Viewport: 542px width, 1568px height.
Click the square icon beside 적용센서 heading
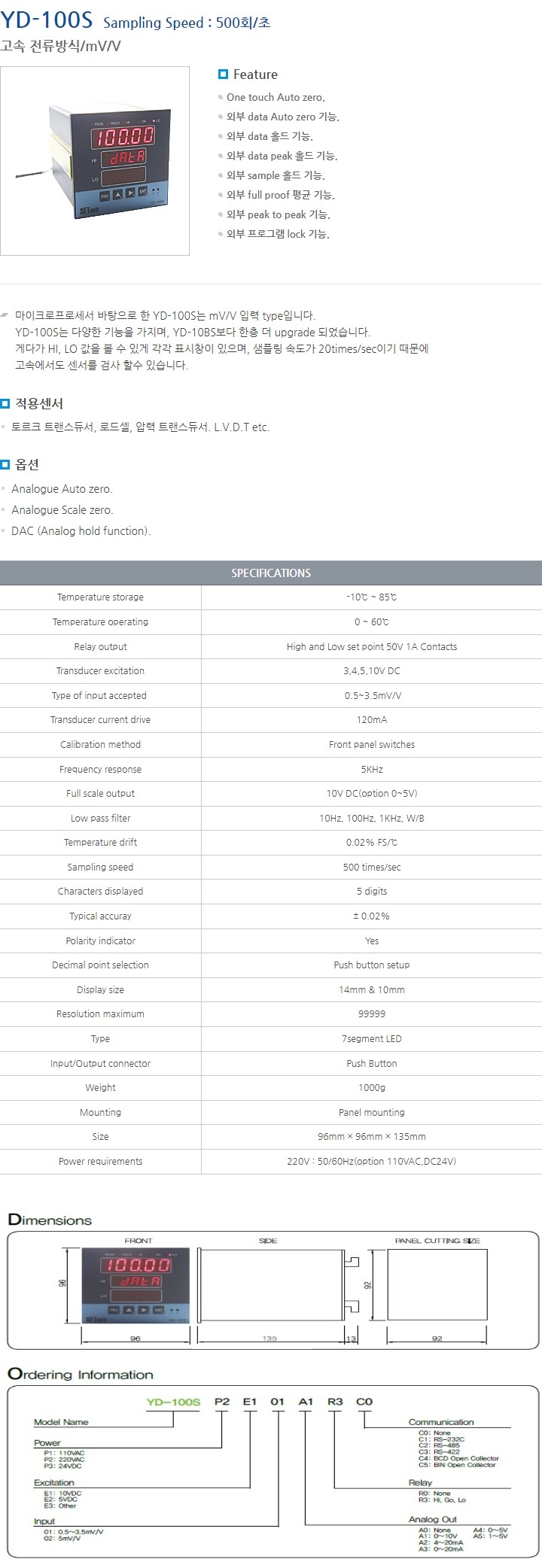tap(5, 403)
